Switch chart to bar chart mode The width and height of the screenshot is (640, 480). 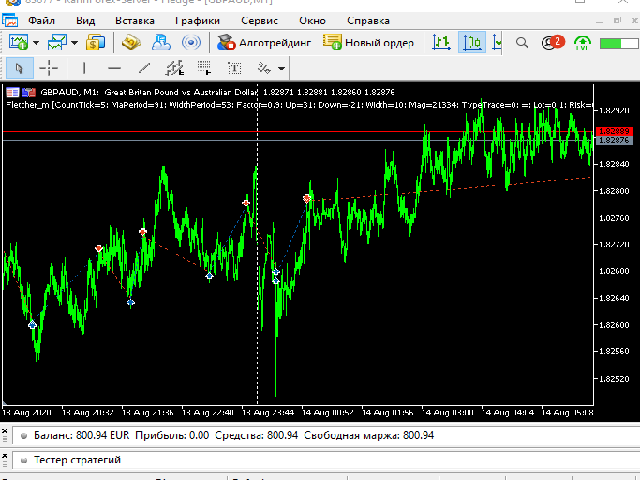click(x=441, y=42)
